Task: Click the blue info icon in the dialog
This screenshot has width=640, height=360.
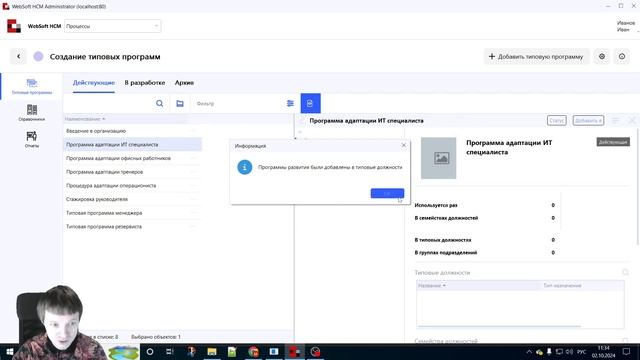Action: point(244,167)
